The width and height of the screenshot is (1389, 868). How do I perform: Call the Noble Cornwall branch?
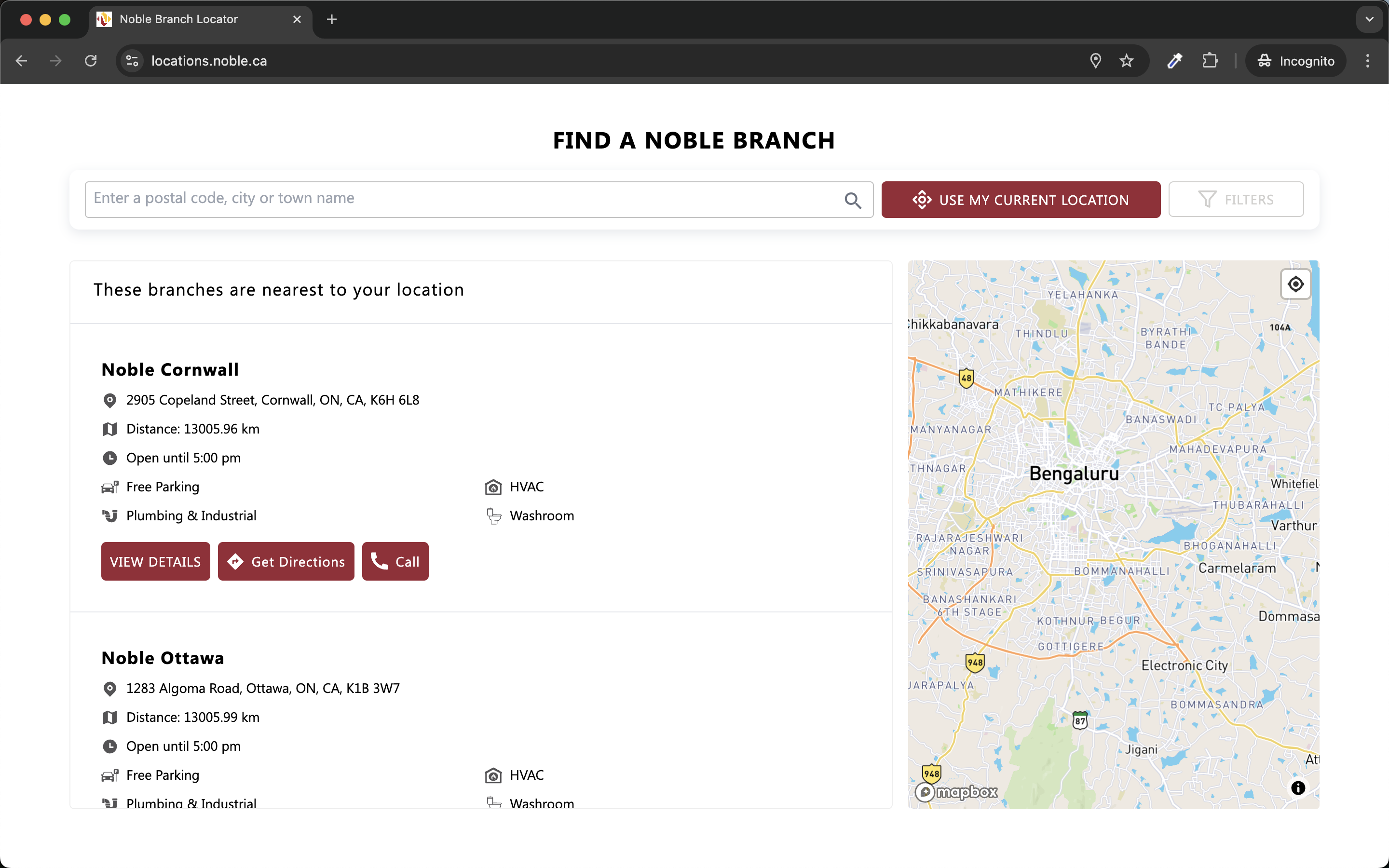click(395, 561)
